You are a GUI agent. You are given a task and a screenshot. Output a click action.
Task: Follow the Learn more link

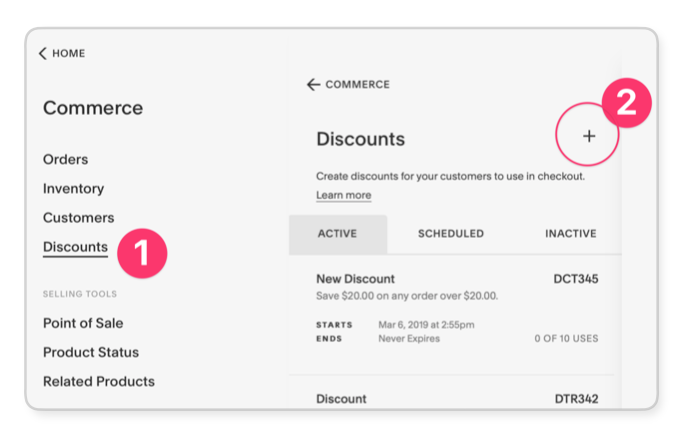coord(343,195)
